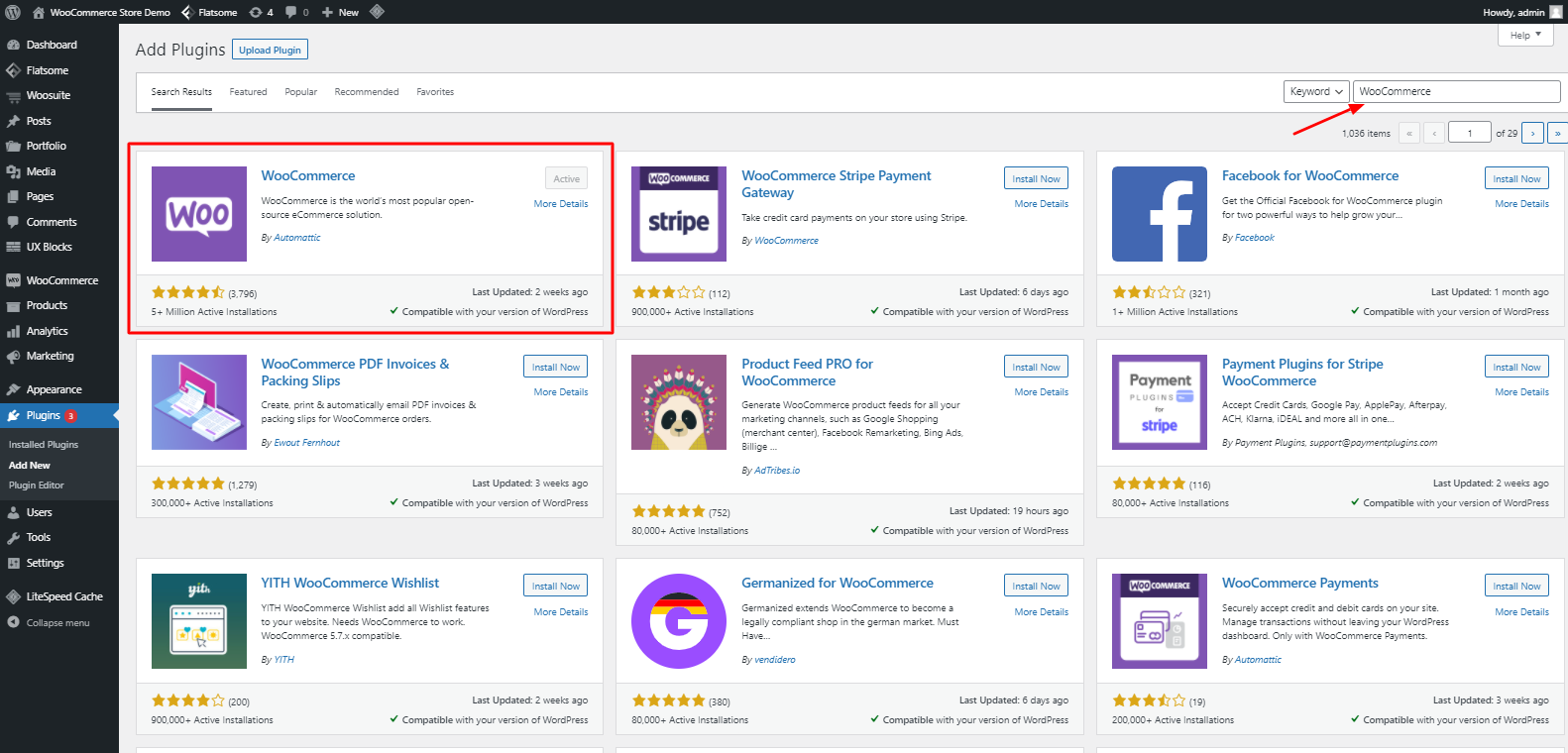1568x753 pixels.
Task: Open the Plugin Editor submenu
Action: coord(37,485)
